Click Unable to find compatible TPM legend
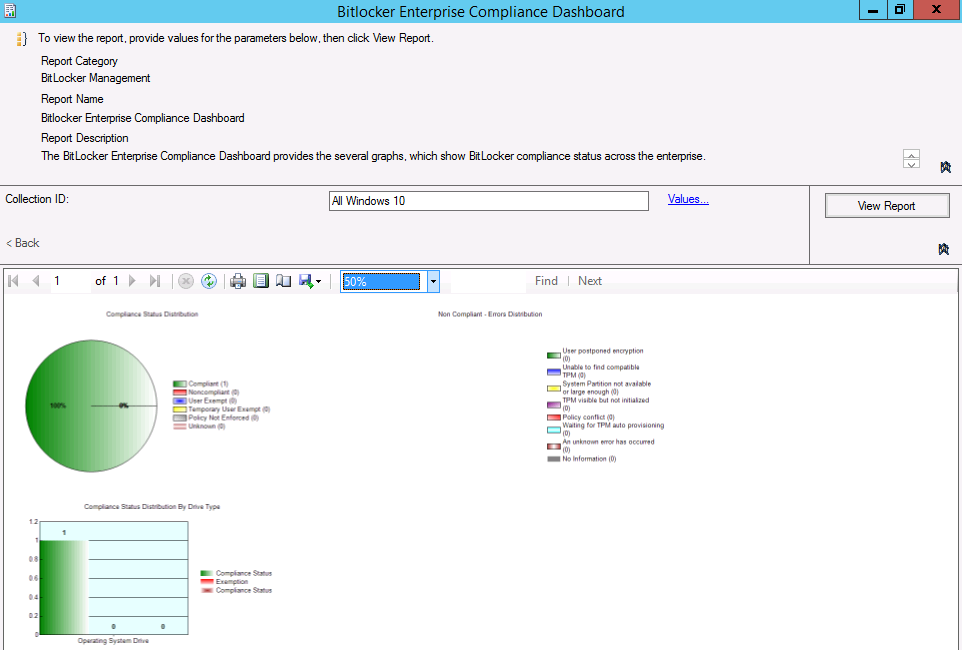 (593, 371)
